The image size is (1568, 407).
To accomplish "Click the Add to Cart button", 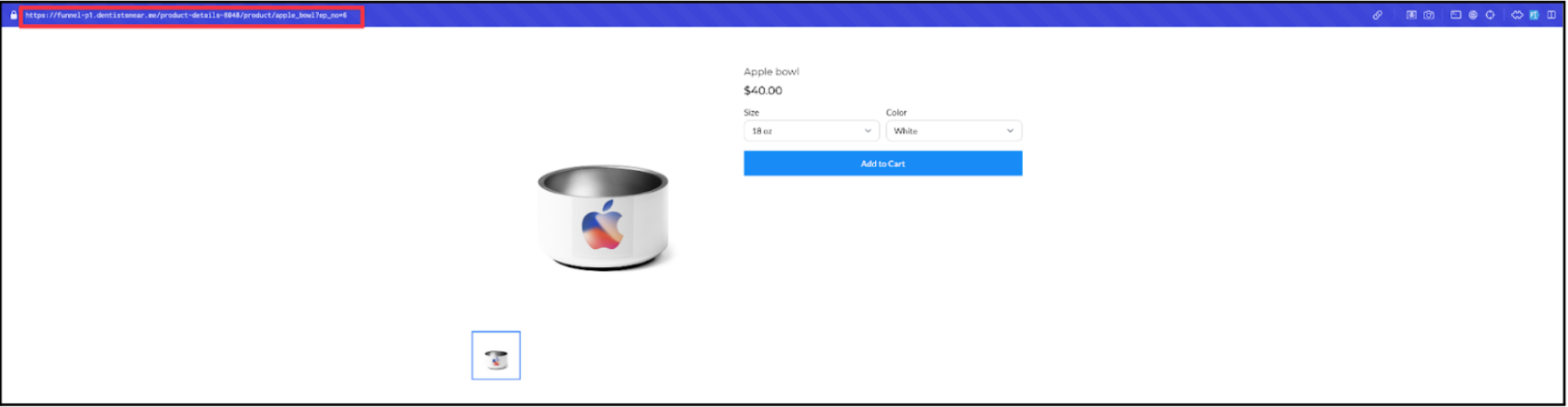I will (x=883, y=164).
